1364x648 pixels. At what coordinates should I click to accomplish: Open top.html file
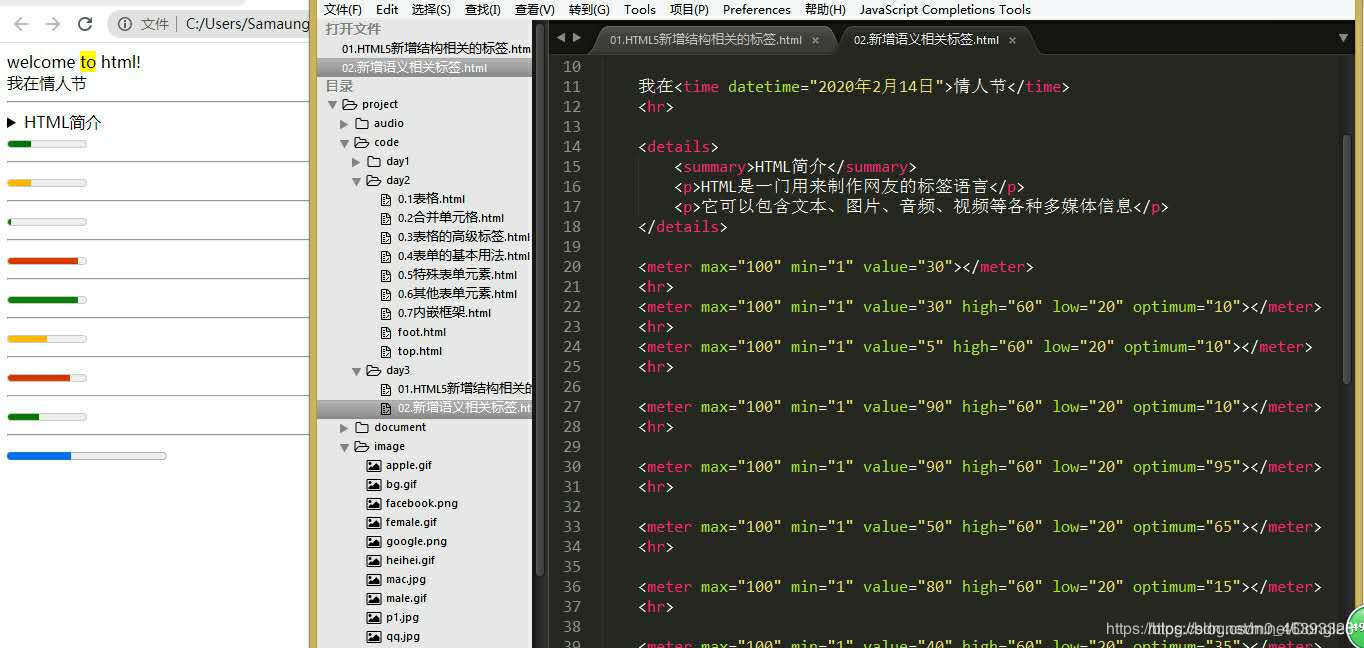420,351
